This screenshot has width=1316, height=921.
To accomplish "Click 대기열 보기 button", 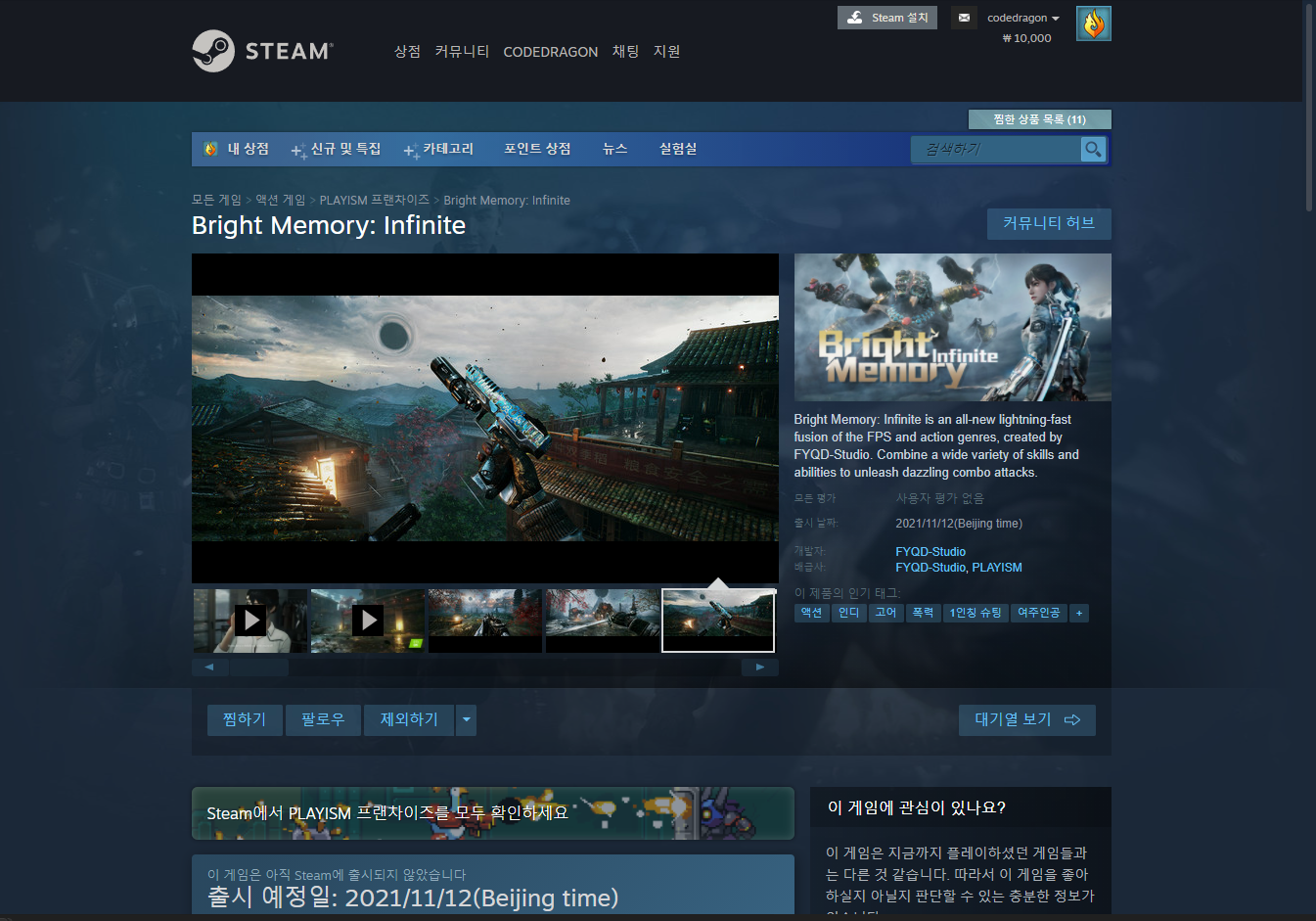I will click(x=1027, y=720).
